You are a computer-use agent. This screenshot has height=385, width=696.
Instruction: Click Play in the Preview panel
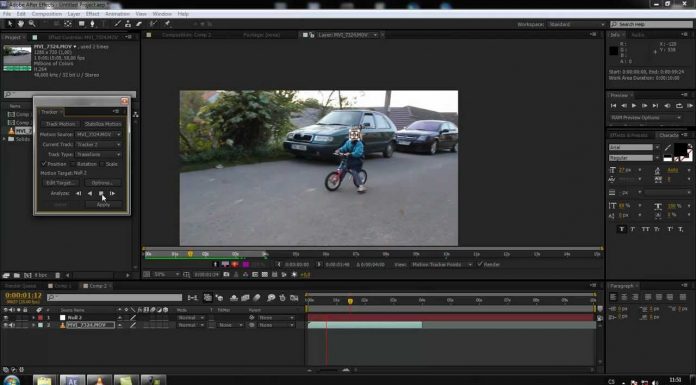click(634, 106)
